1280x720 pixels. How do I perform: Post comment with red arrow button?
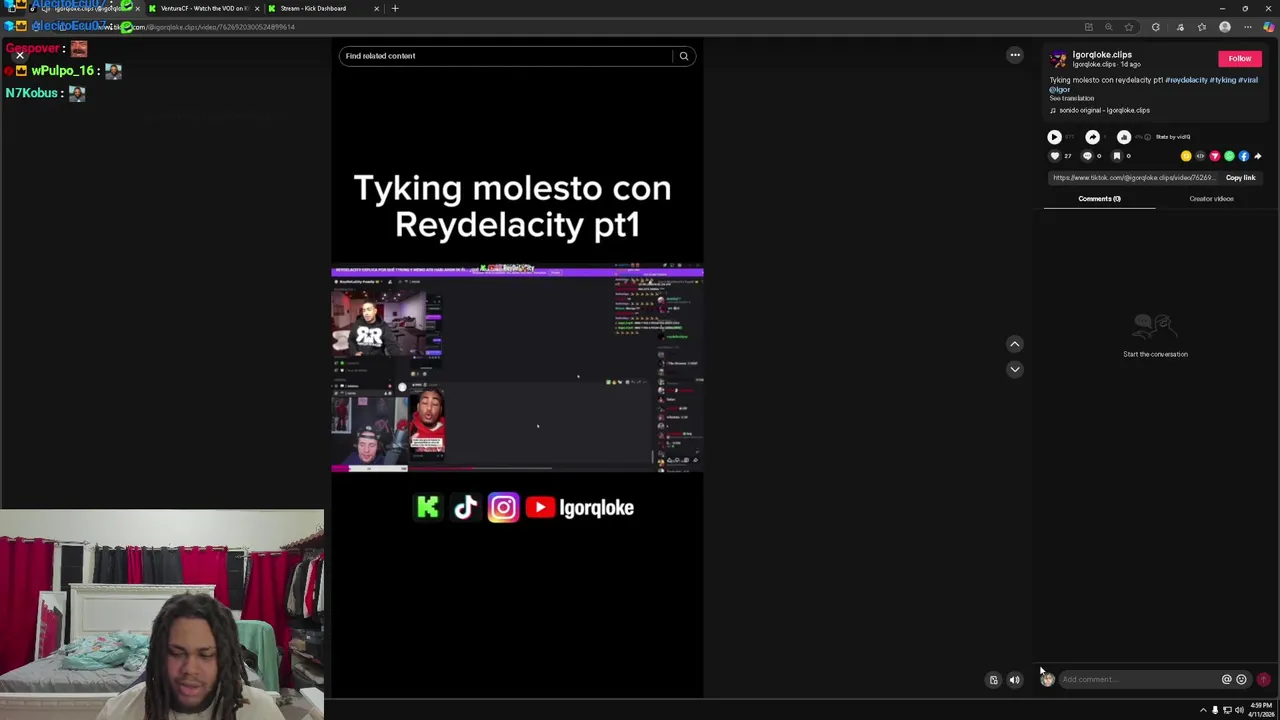1263,679
